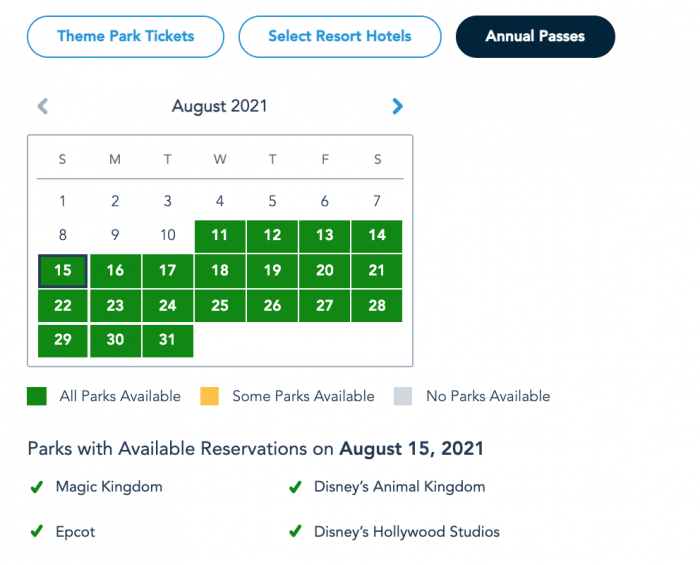Viewport: 700px width, 565px height.
Task: Open Select Resort Hotels tab
Action: coord(340,37)
